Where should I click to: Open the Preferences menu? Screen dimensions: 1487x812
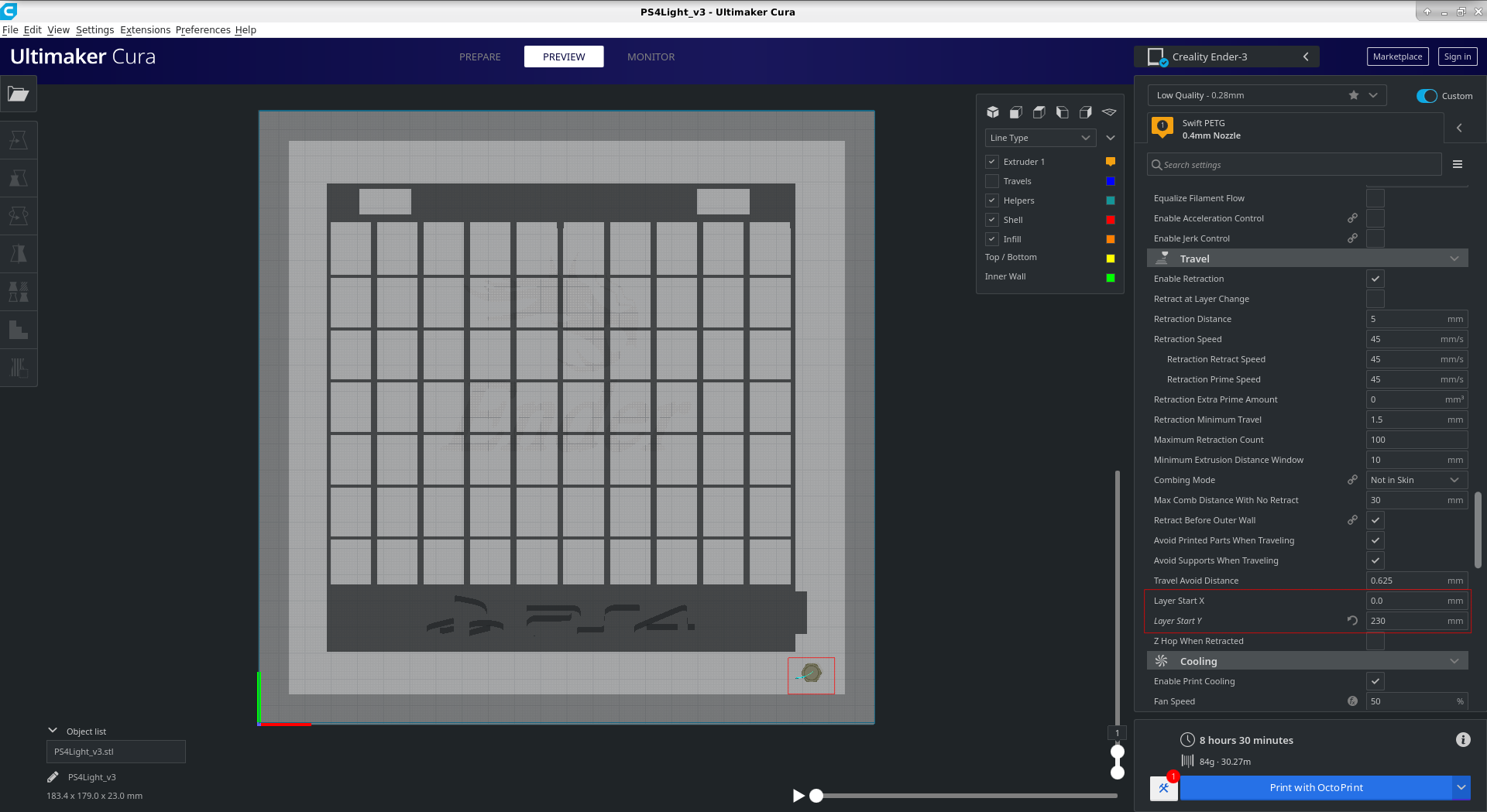(x=203, y=30)
